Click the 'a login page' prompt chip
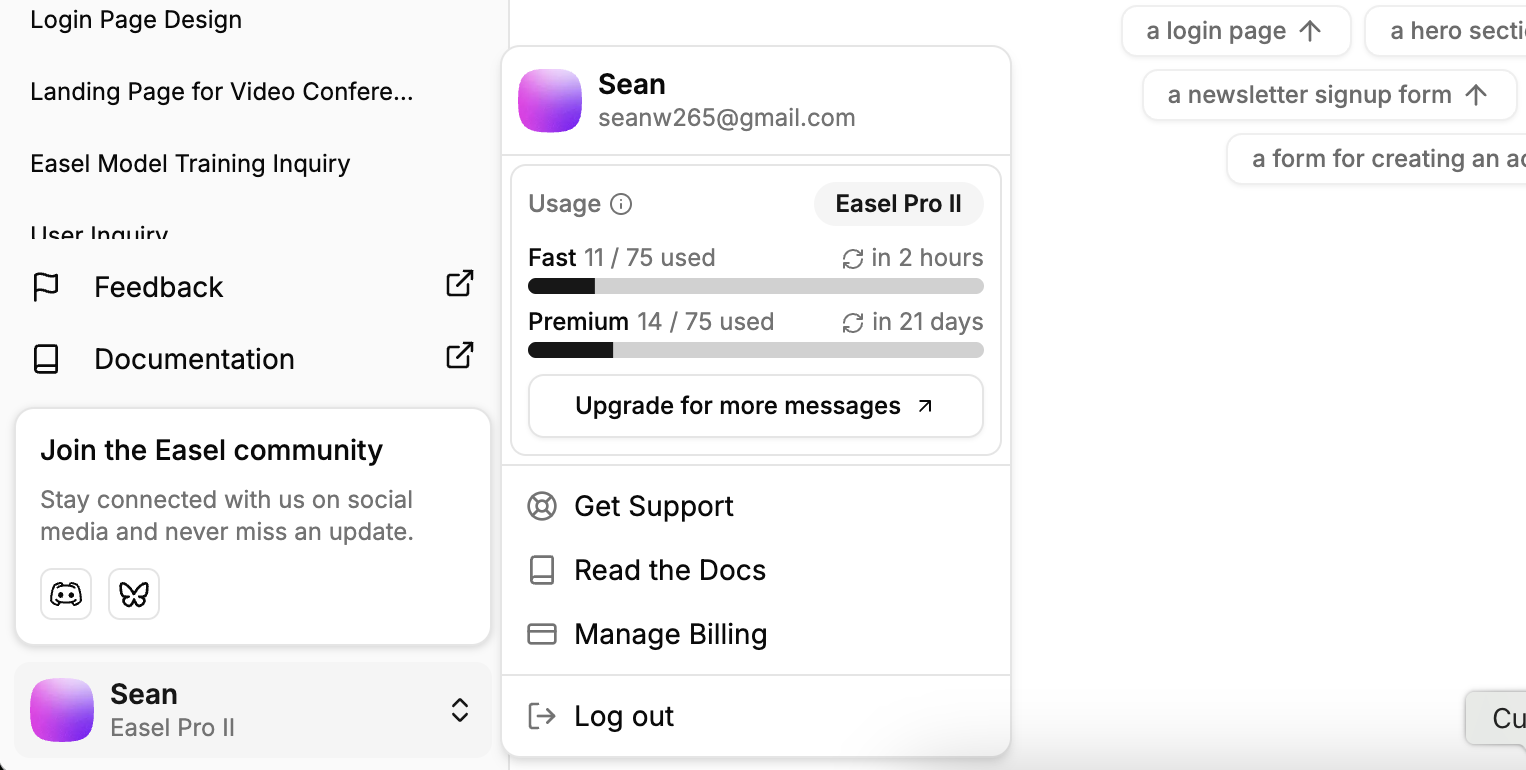 tap(1236, 30)
